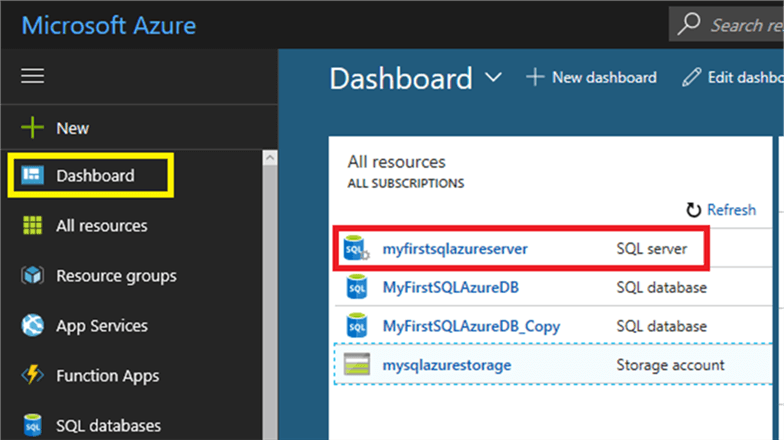
Task: Create a New dashboard
Action: [x=591, y=77]
